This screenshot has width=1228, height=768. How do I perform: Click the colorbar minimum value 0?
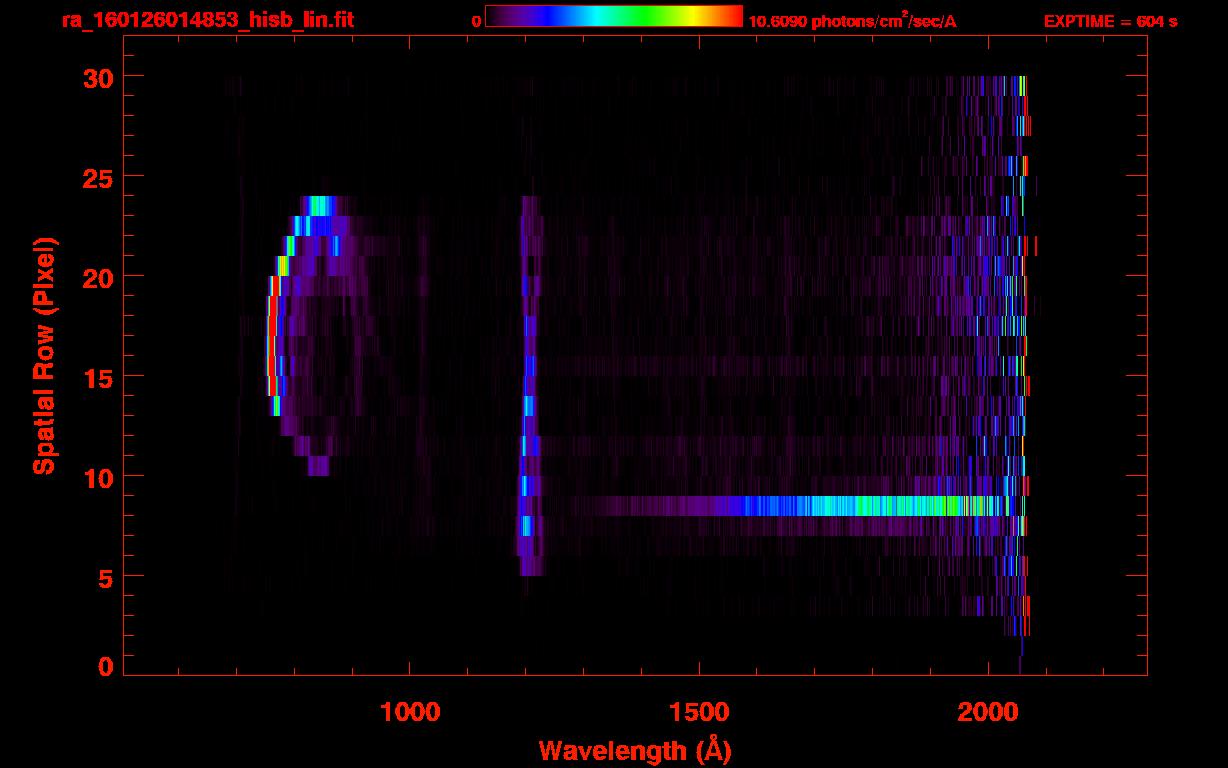pos(476,22)
